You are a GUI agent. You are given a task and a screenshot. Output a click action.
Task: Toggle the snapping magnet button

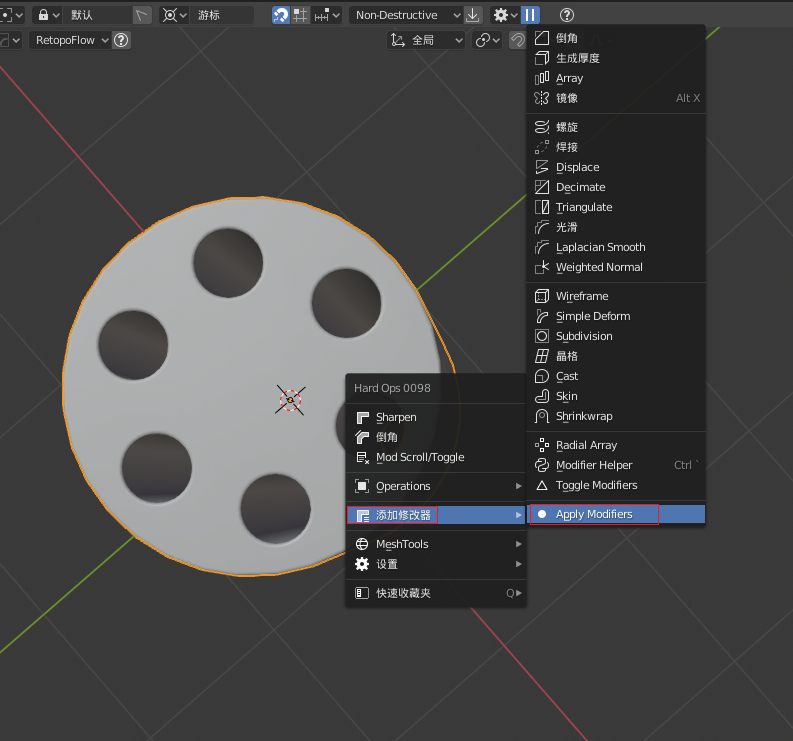(x=281, y=15)
